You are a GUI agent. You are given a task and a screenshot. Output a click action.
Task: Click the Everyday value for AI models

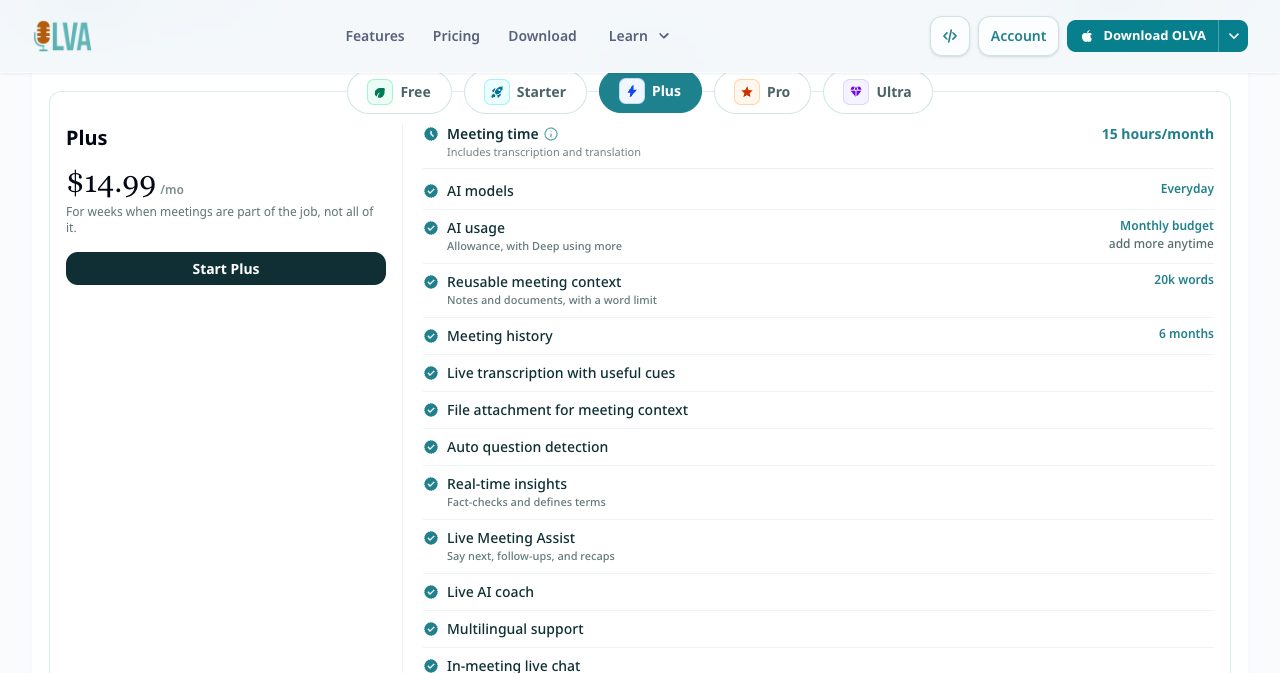1187,189
